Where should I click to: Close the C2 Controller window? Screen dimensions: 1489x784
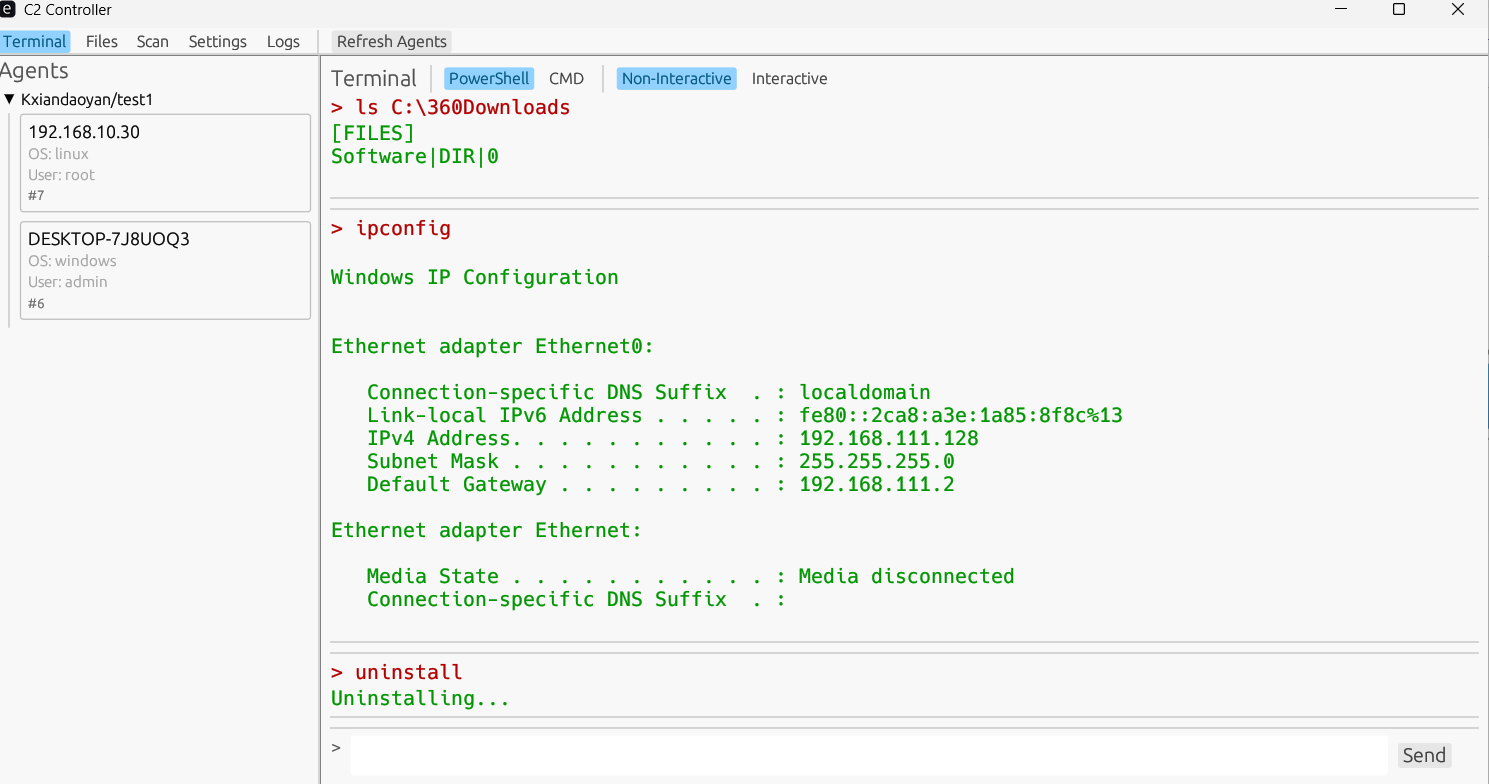[1457, 10]
